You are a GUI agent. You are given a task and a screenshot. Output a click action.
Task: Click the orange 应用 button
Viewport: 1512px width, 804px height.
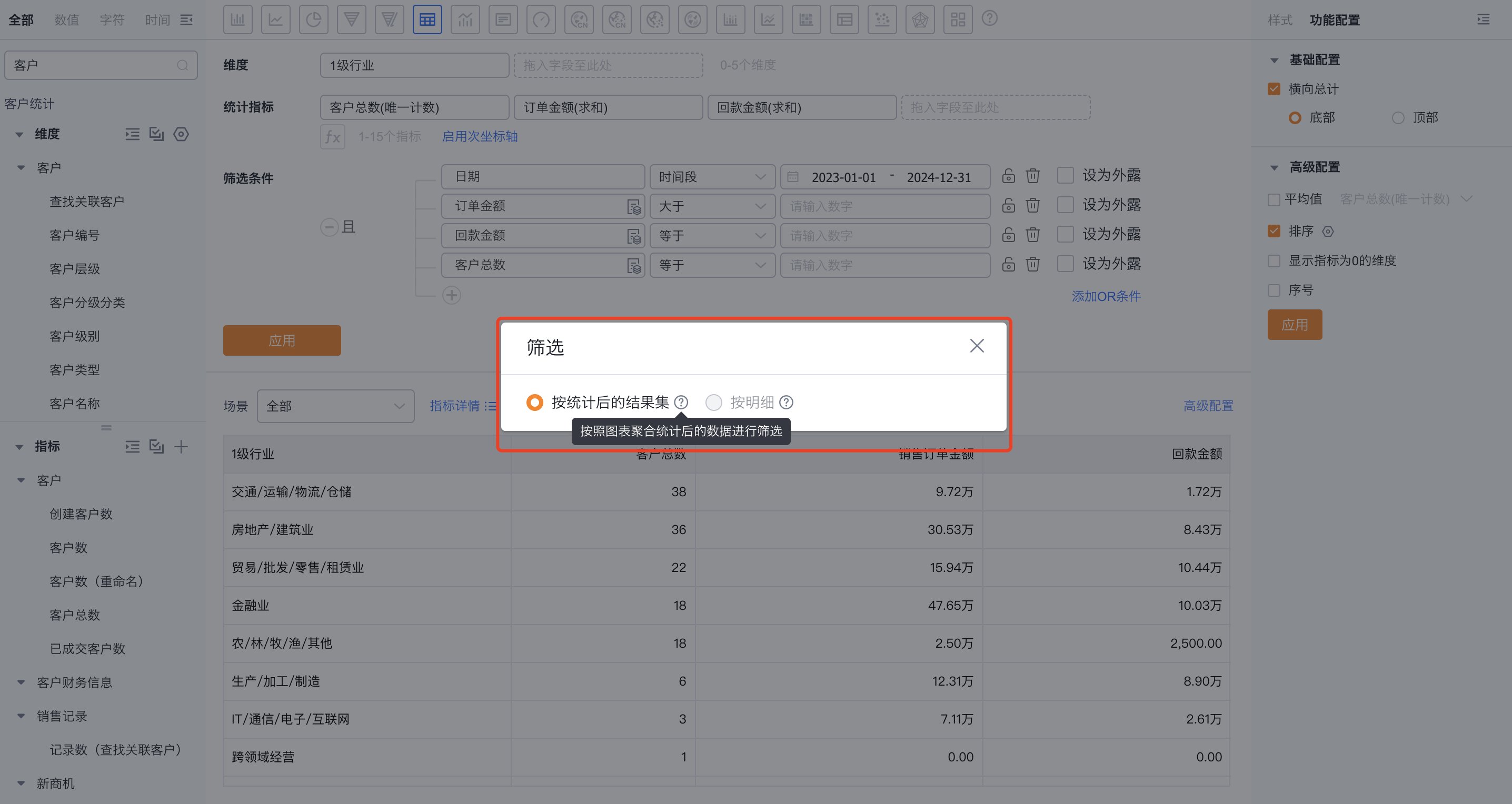click(x=281, y=340)
